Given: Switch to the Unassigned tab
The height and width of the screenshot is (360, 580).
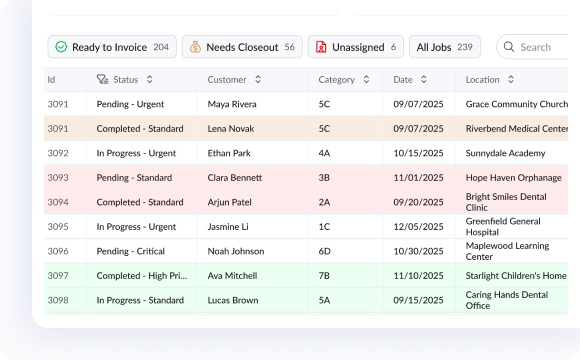Looking at the screenshot, I should click(x=355, y=47).
